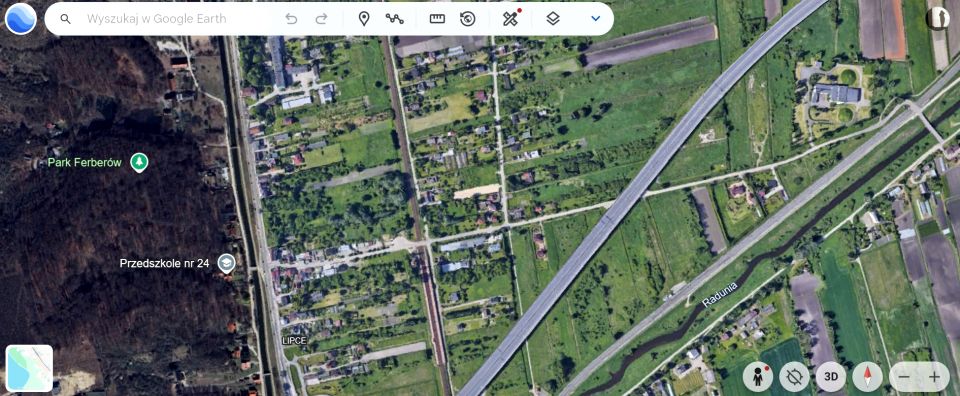The image size is (960, 396).
Task: Click the Przedszkole nr 24 school marker
Action: pos(227,264)
